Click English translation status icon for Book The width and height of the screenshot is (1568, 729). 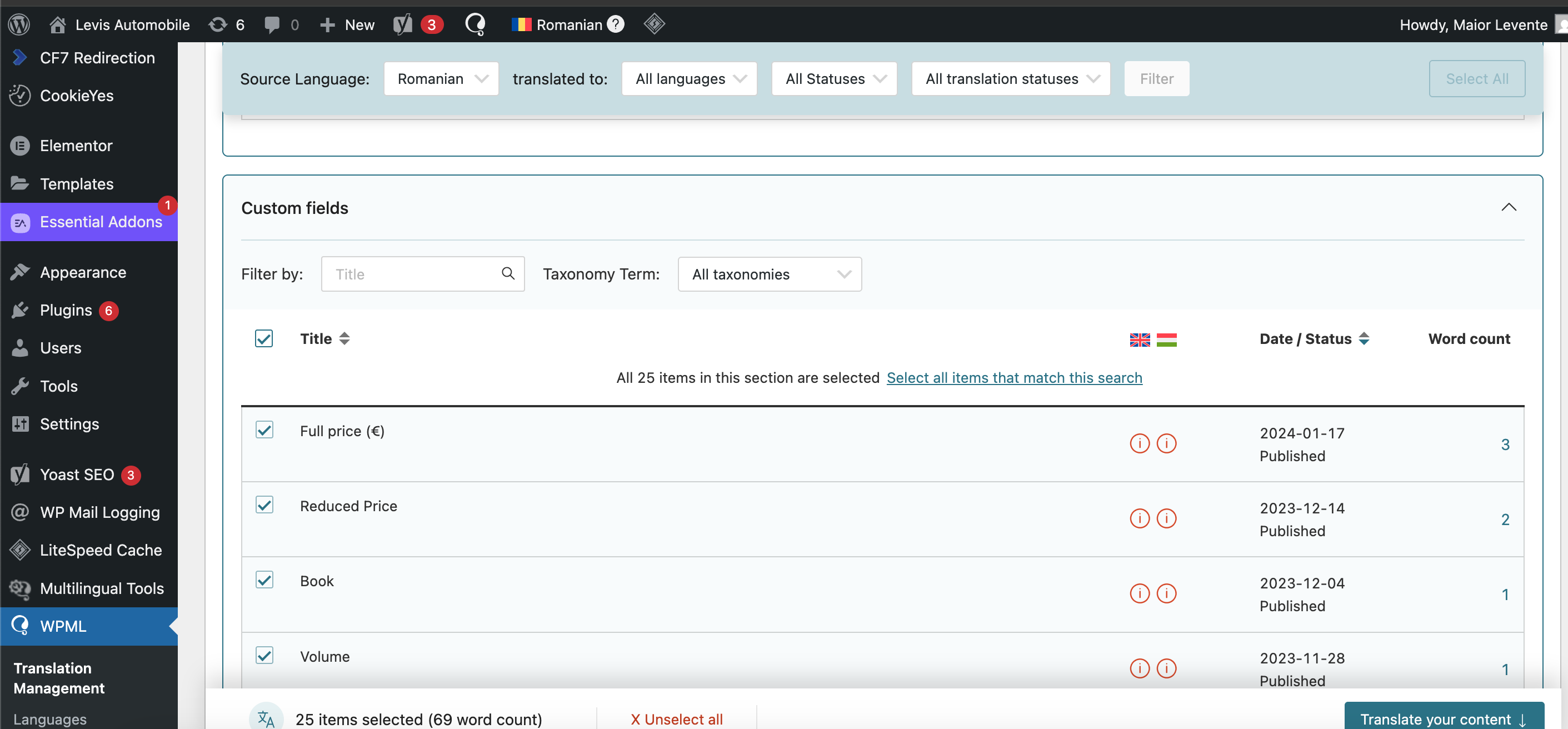[1139, 593]
